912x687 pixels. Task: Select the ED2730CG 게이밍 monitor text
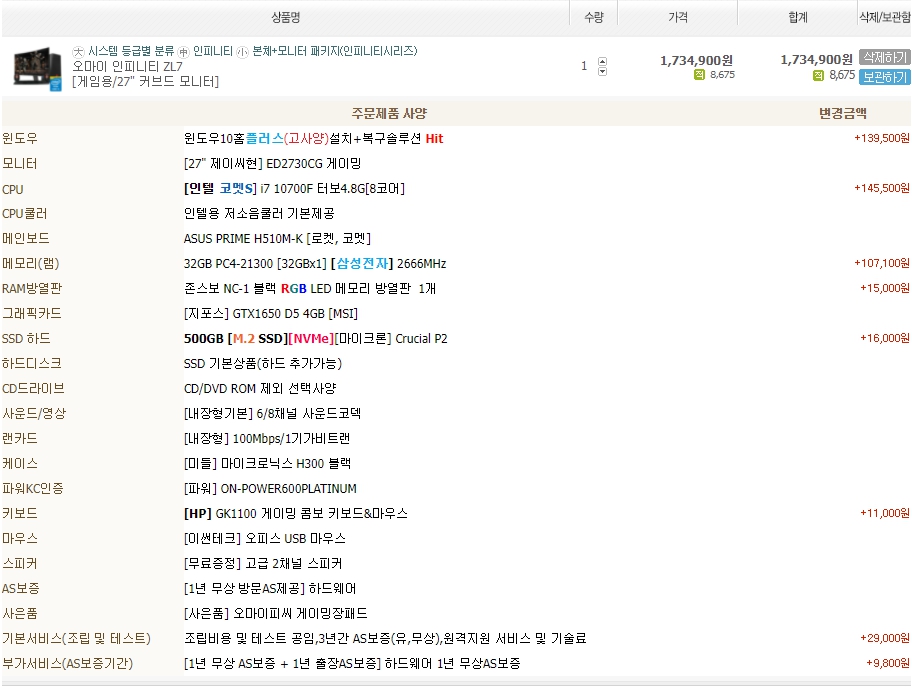pyautogui.click(x=272, y=163)
